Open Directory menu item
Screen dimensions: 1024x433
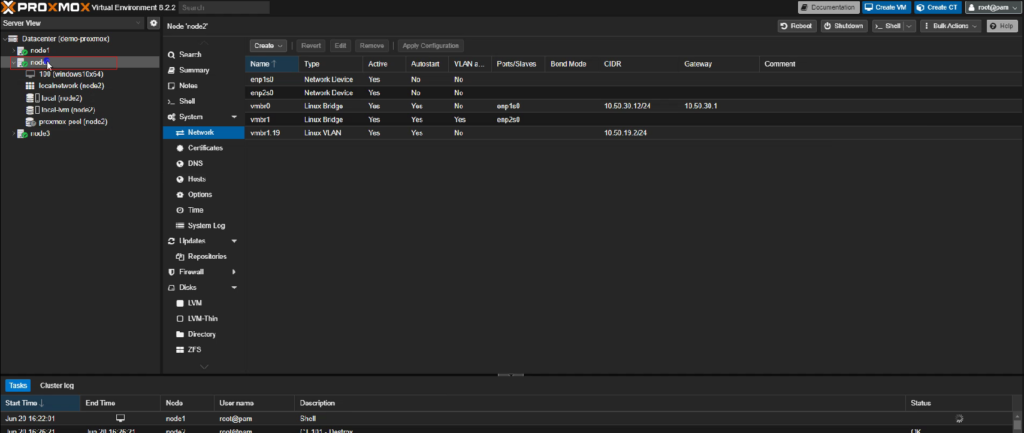point(202,334)
